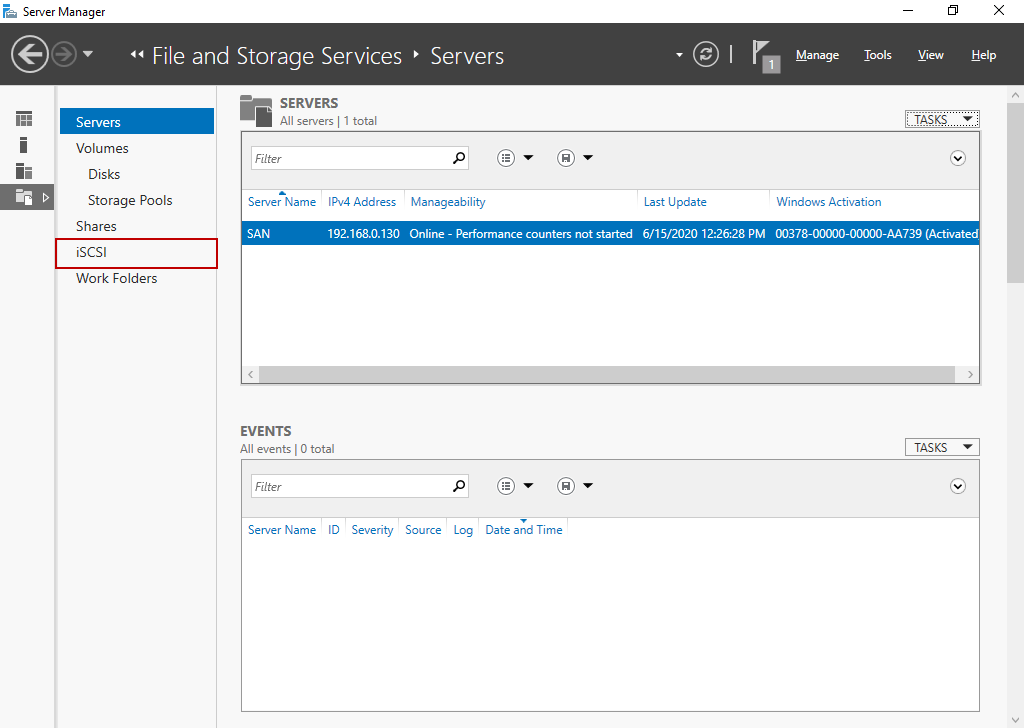Select Local Server icon in sidebar

point(24,145)
